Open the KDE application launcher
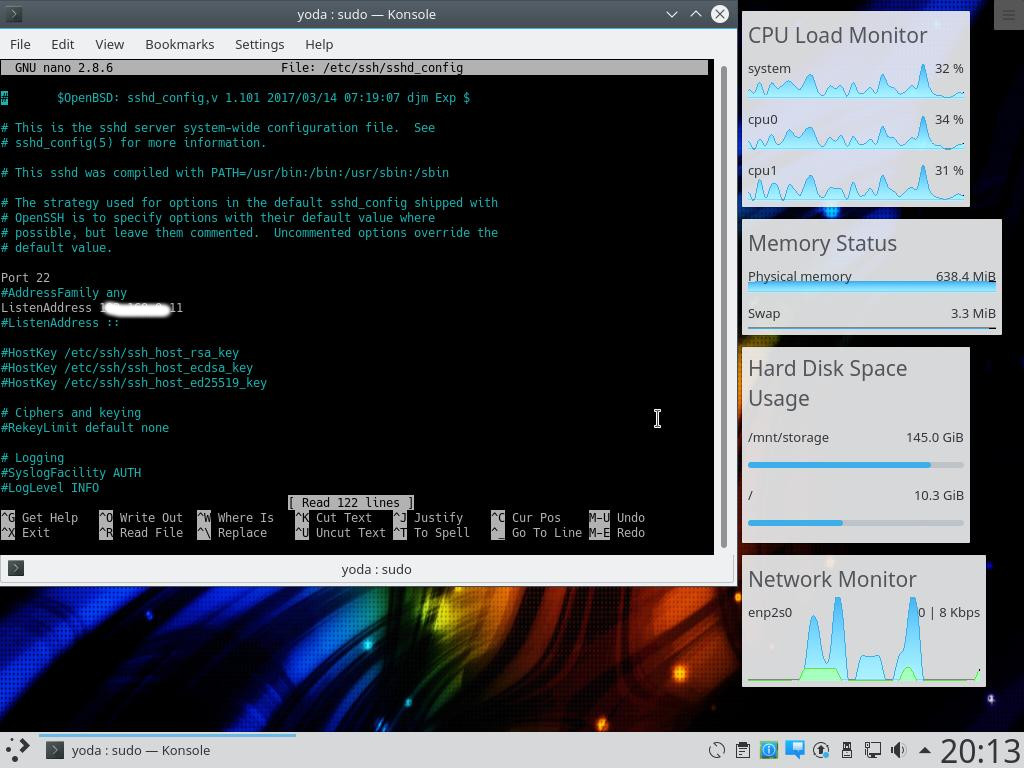 click(x=17, y=750)
